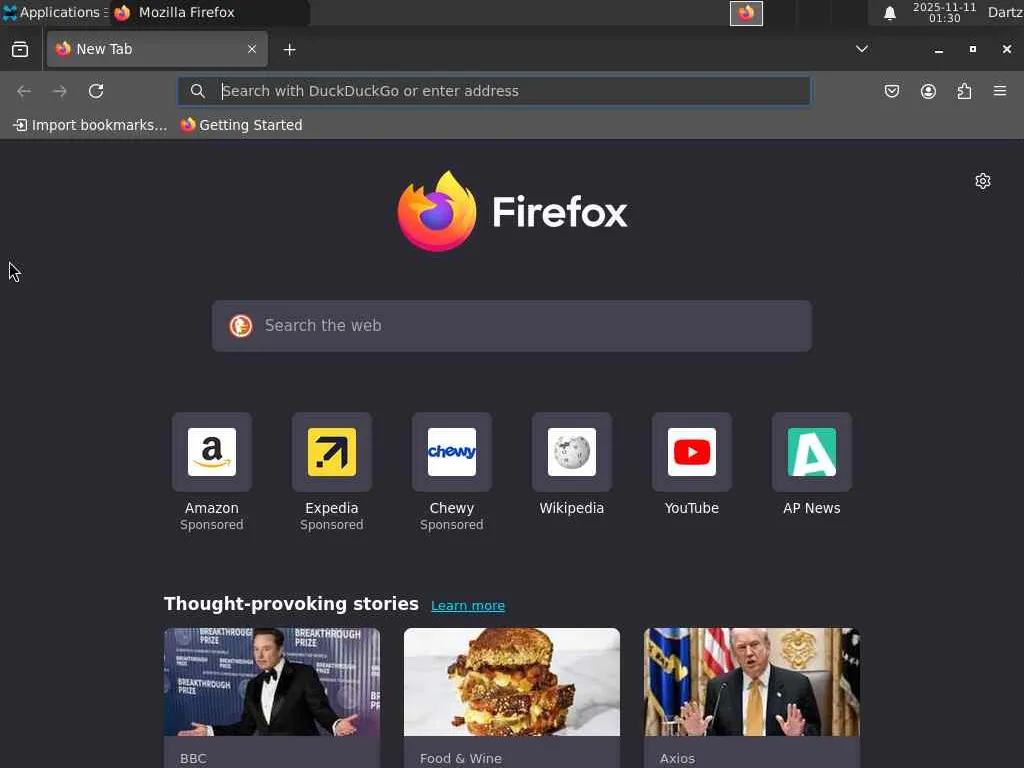Screen dimensions: 1024x768
Task: Click the Learn more link
Action: [x=468, y=605]
